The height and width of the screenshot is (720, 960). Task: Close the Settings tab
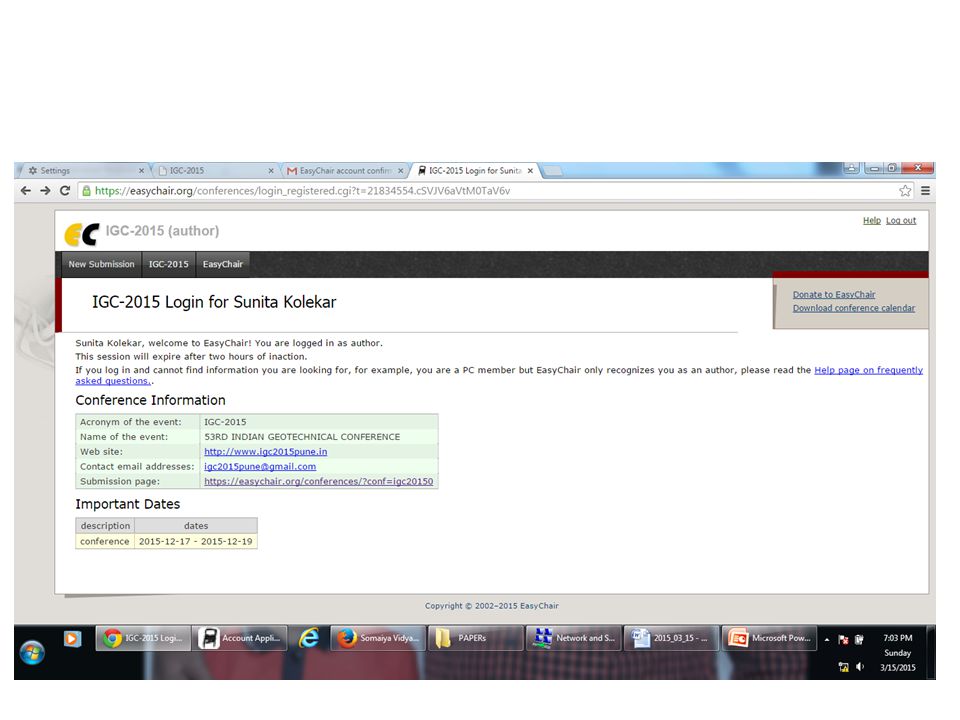click(141, 171)
